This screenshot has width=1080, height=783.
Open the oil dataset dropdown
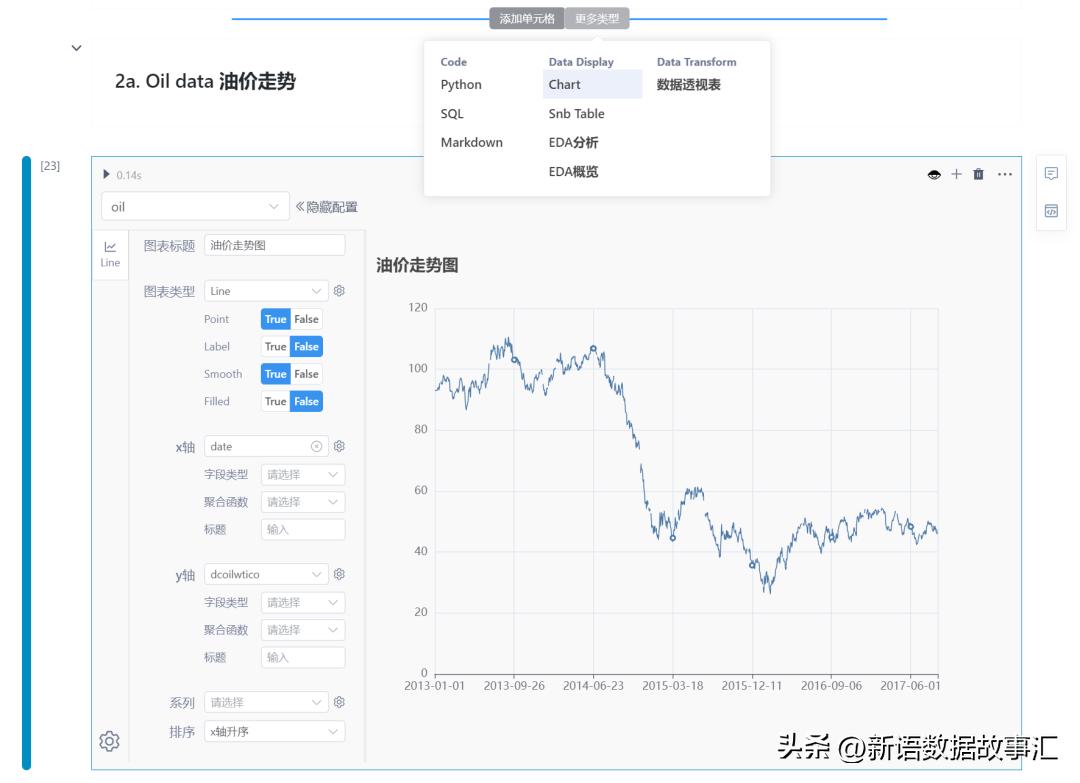pyautogui.click(x=196, y=205)
